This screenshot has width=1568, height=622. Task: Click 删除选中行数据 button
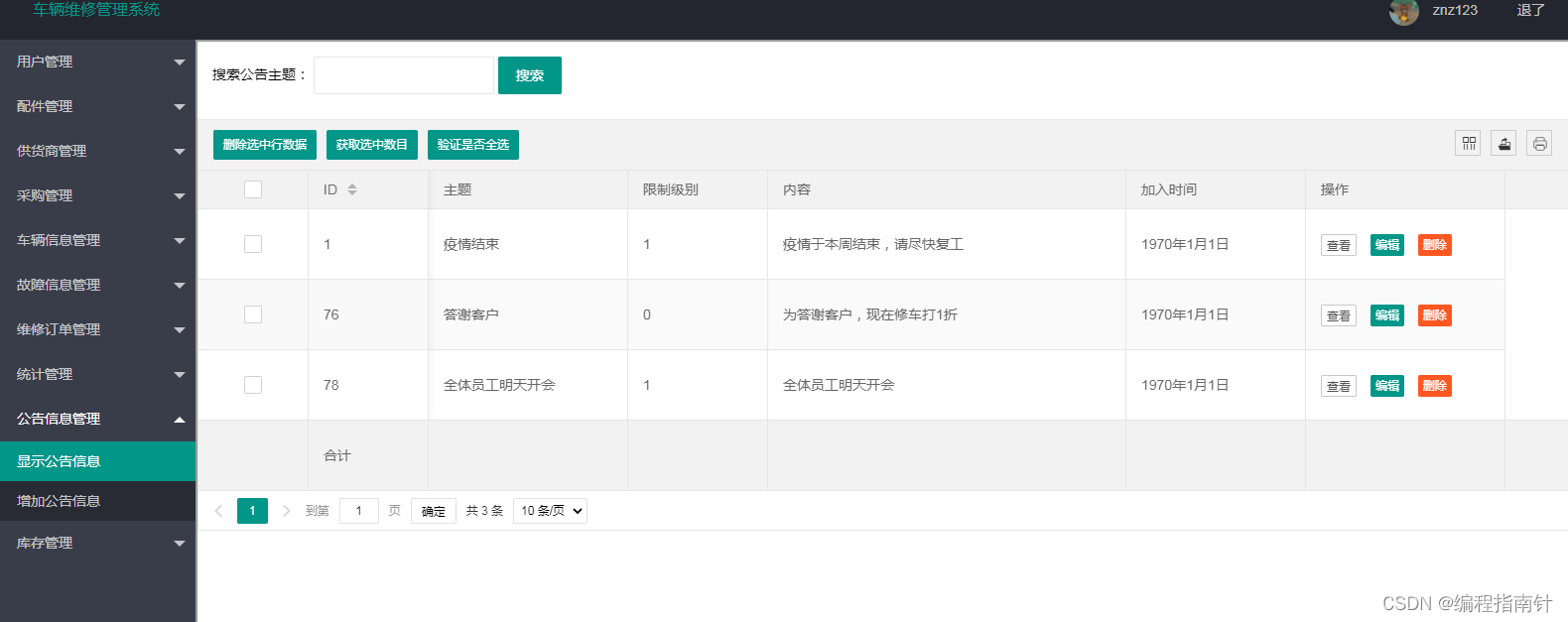click(265, 145)
